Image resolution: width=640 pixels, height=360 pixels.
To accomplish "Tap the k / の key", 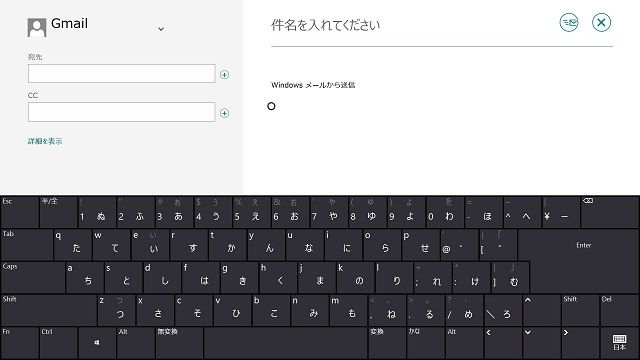I will tap(355, 277).
